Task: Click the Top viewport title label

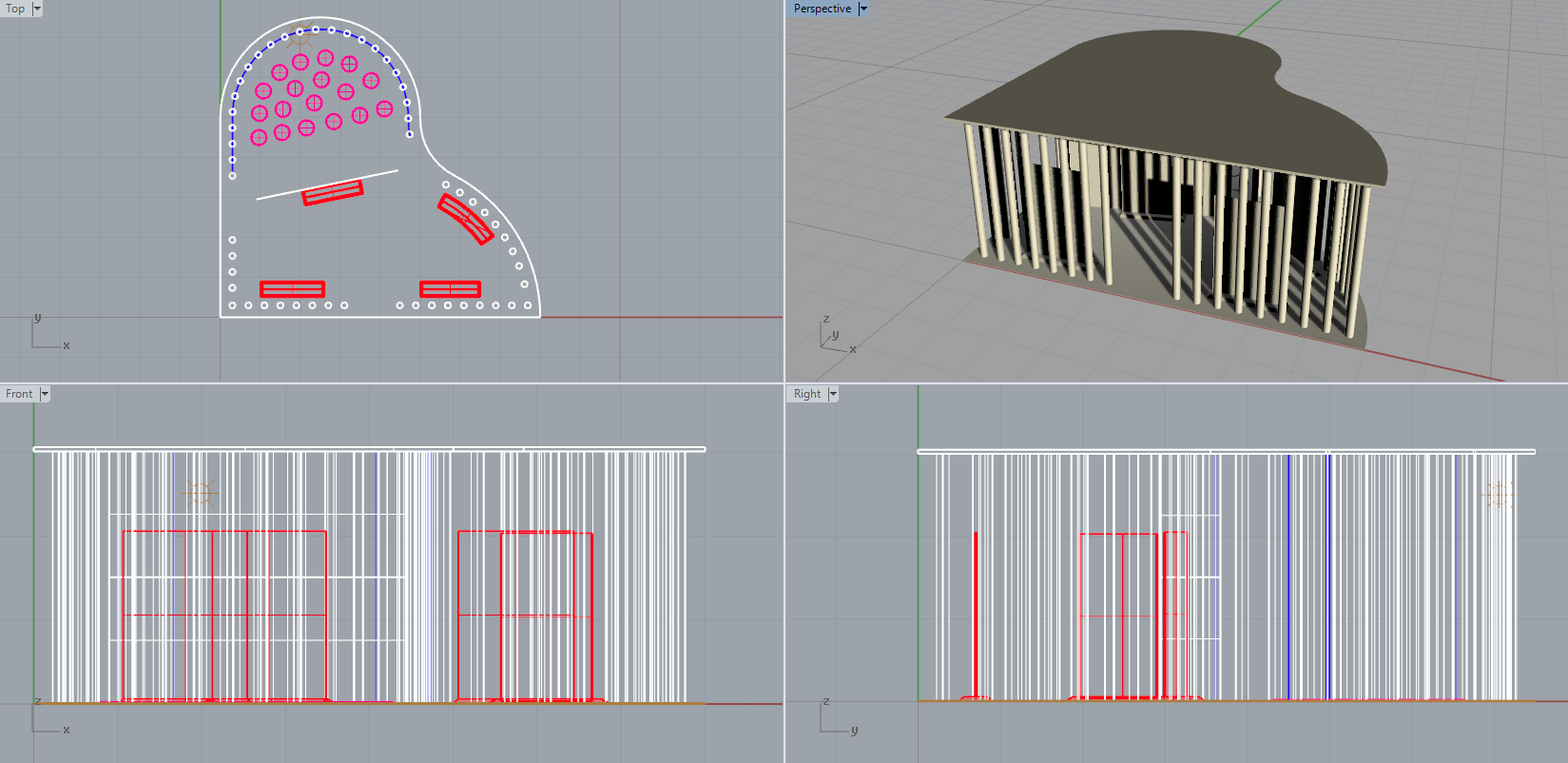Action: click(x=15, y=9)
